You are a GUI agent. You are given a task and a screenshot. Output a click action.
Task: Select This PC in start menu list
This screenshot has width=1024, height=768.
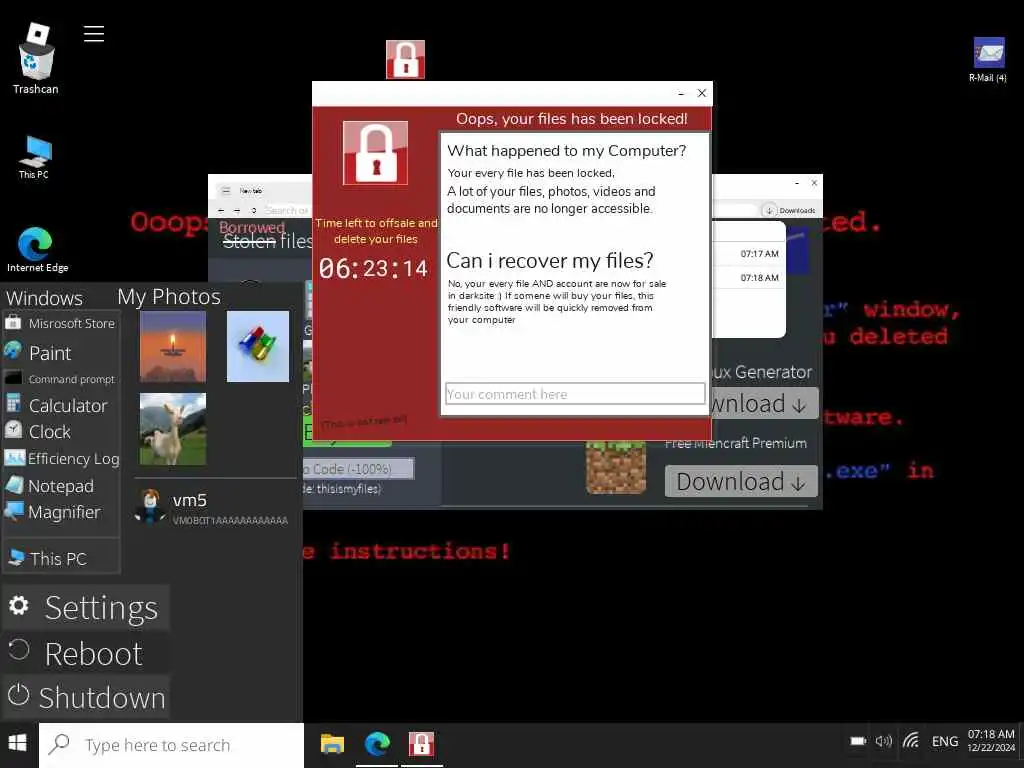(x=47, y=558)
